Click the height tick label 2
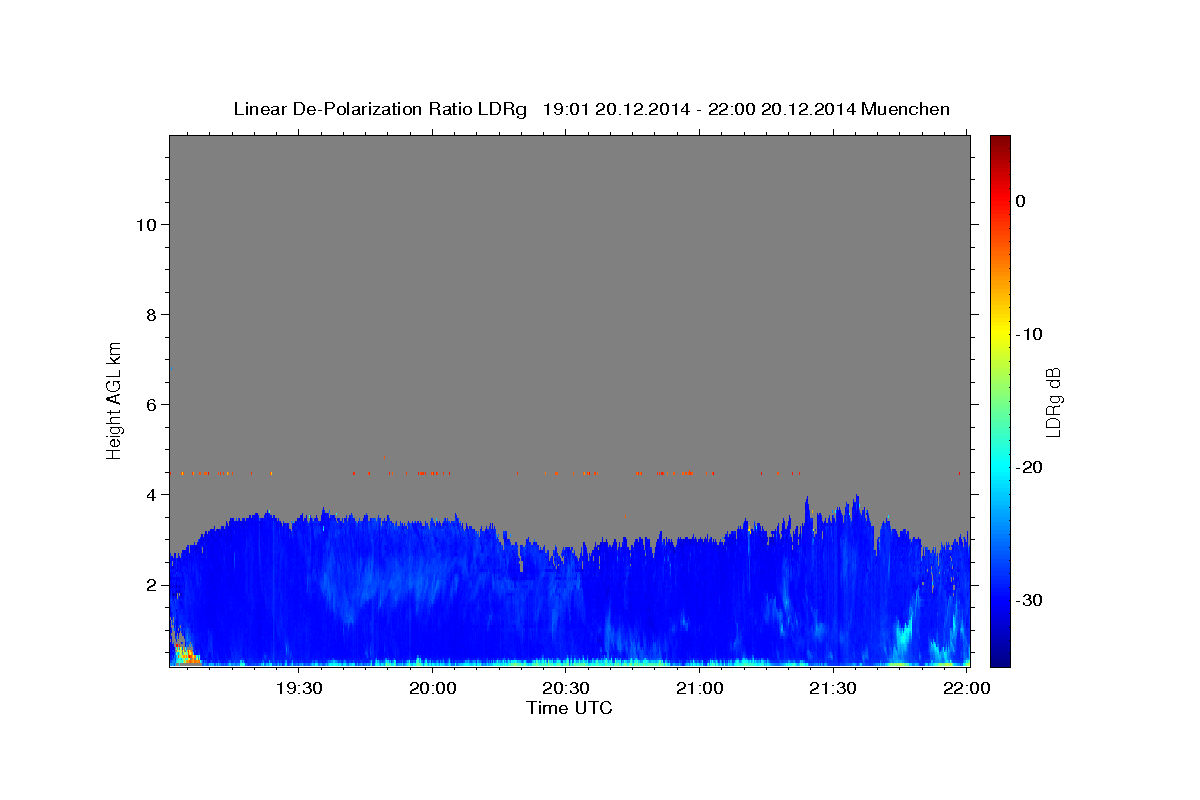Screen dimensions: 1200x800 click(x=151, y=584)
